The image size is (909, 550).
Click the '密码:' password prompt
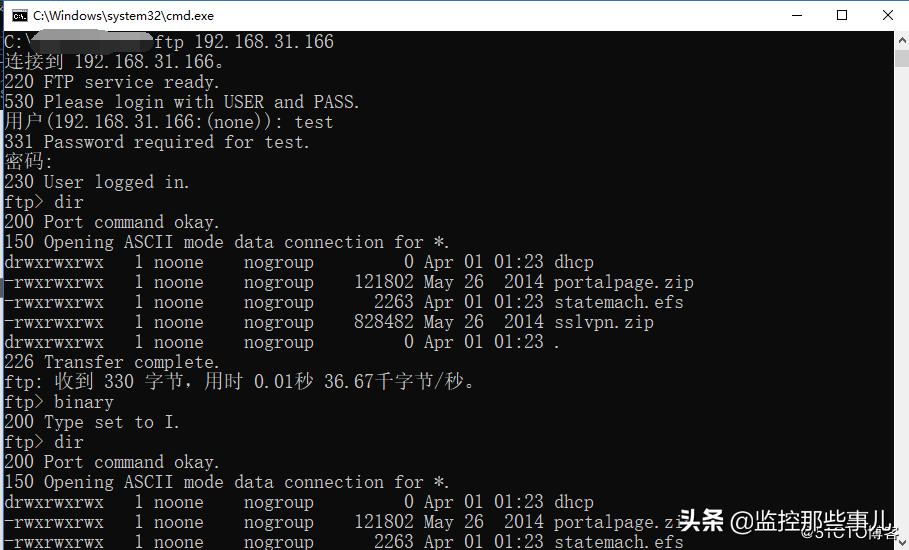(28, 162)
